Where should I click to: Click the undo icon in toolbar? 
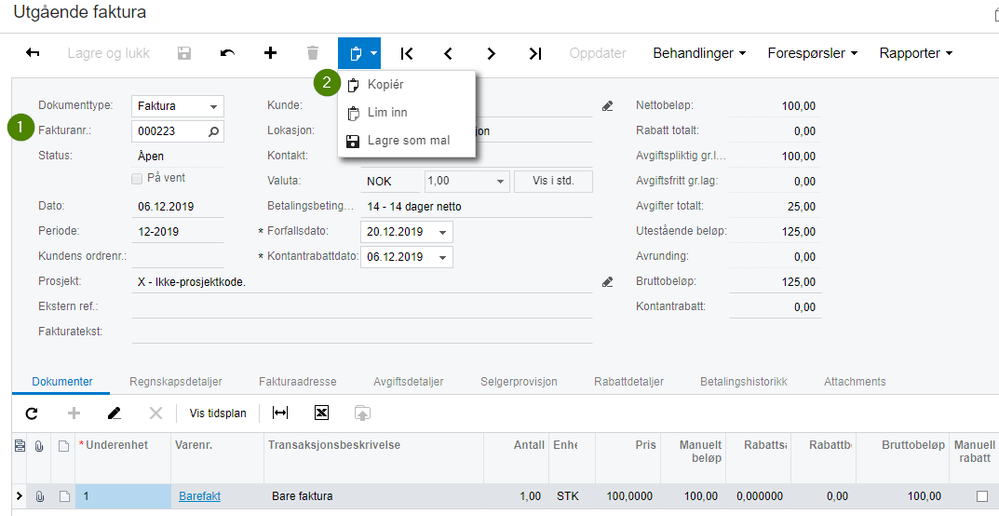pos(228,53)
